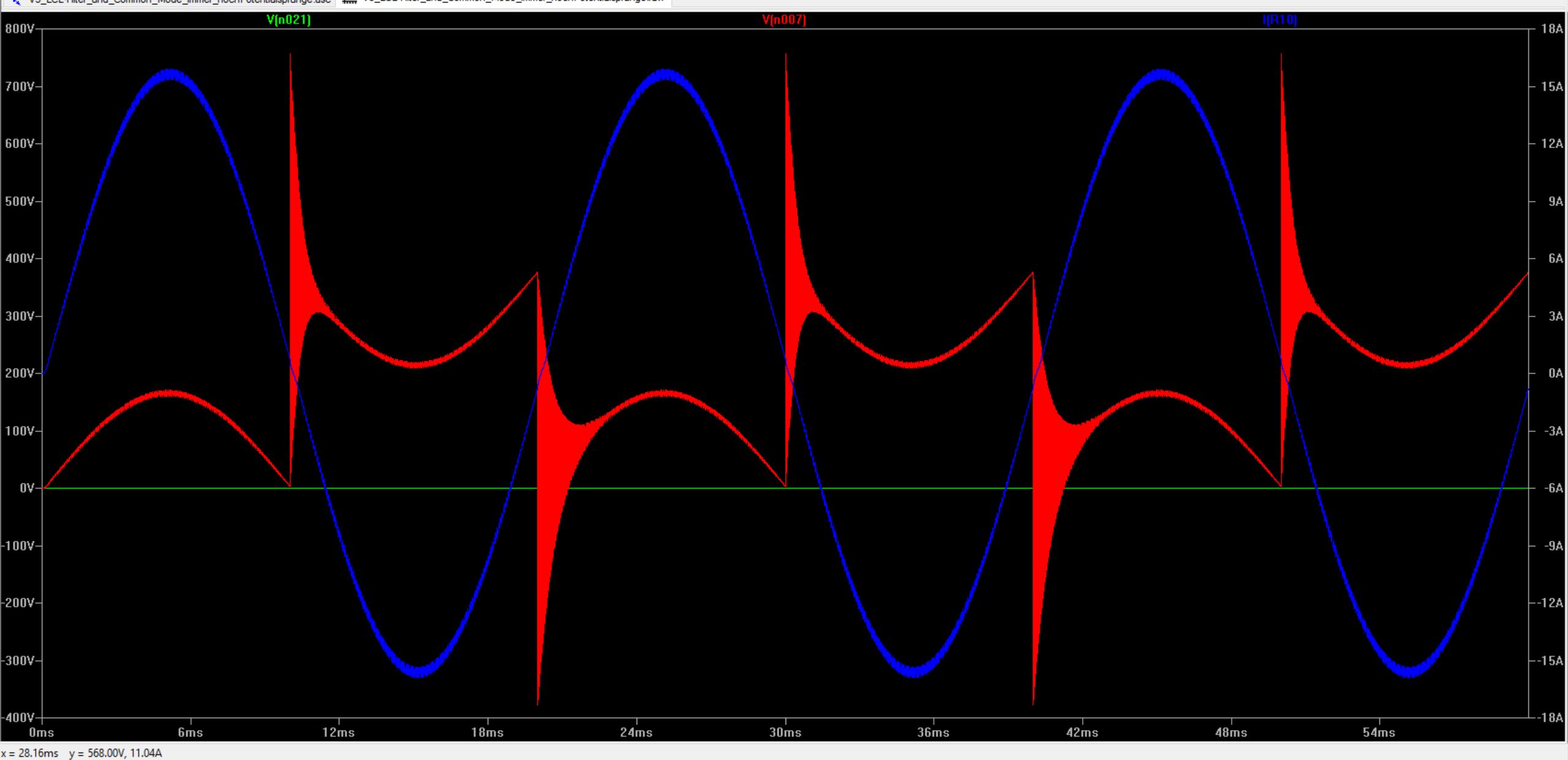Click the 30ms tick on time axis
Screen dimensions: 1568x760
point(786,732)
